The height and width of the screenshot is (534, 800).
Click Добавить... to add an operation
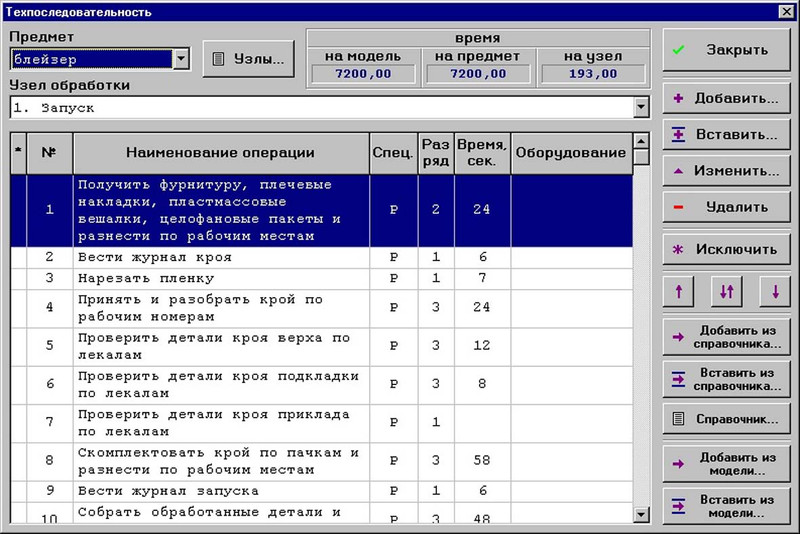(x=726, y=98)
